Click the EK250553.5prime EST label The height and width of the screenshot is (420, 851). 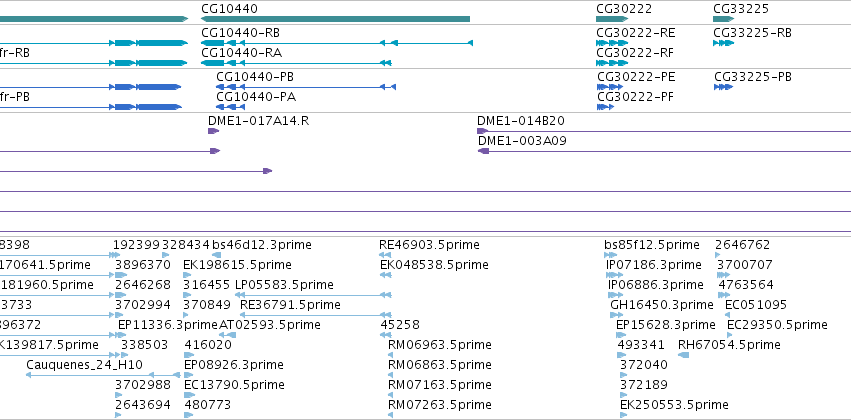click(674, 405)
